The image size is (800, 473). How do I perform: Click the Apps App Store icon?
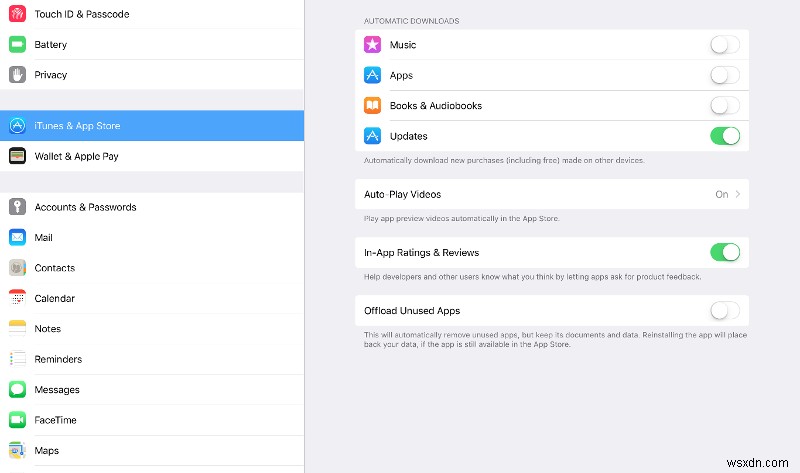372,75
